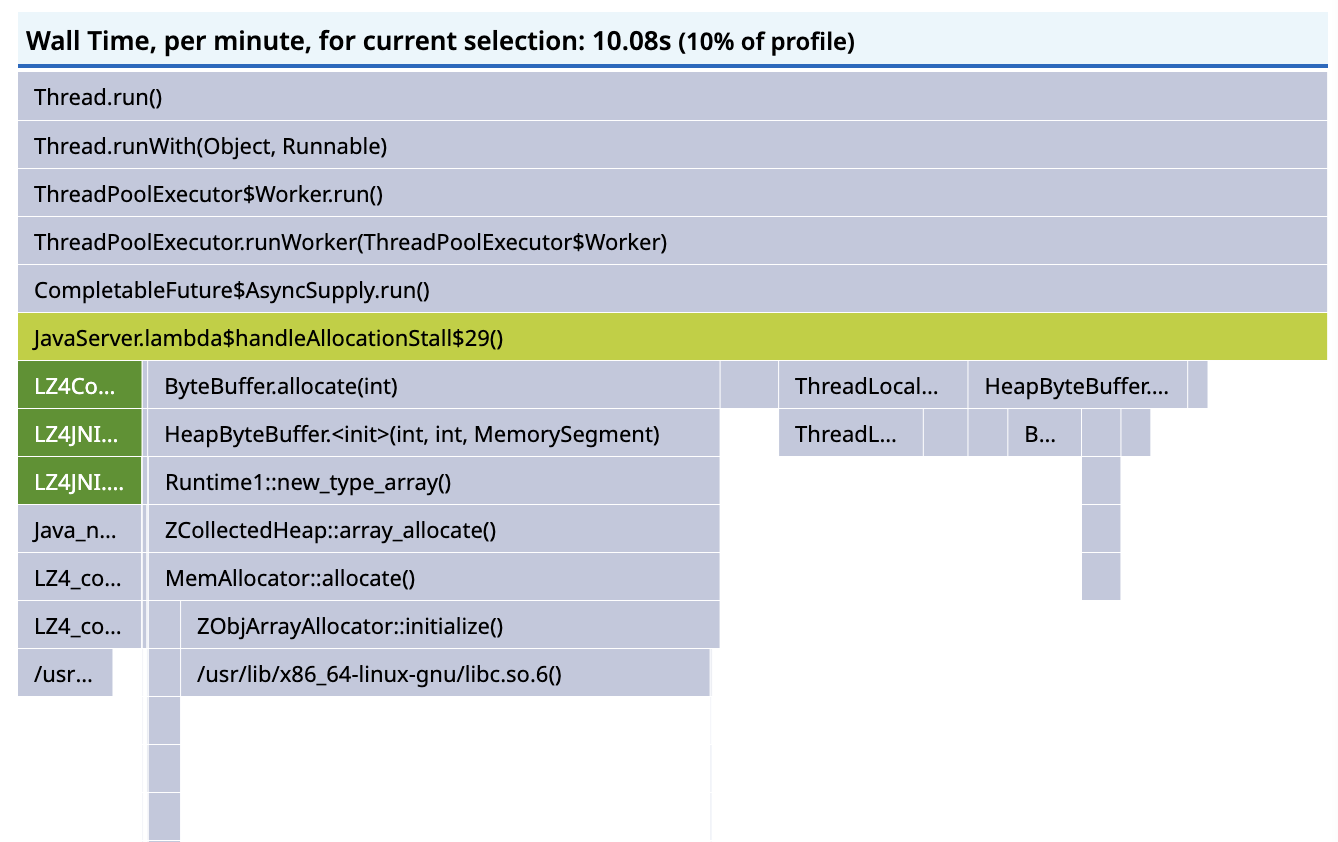Select the Thread.run() frame
The width and height of the screenshot is (1338, 842).
click(672, 97)
